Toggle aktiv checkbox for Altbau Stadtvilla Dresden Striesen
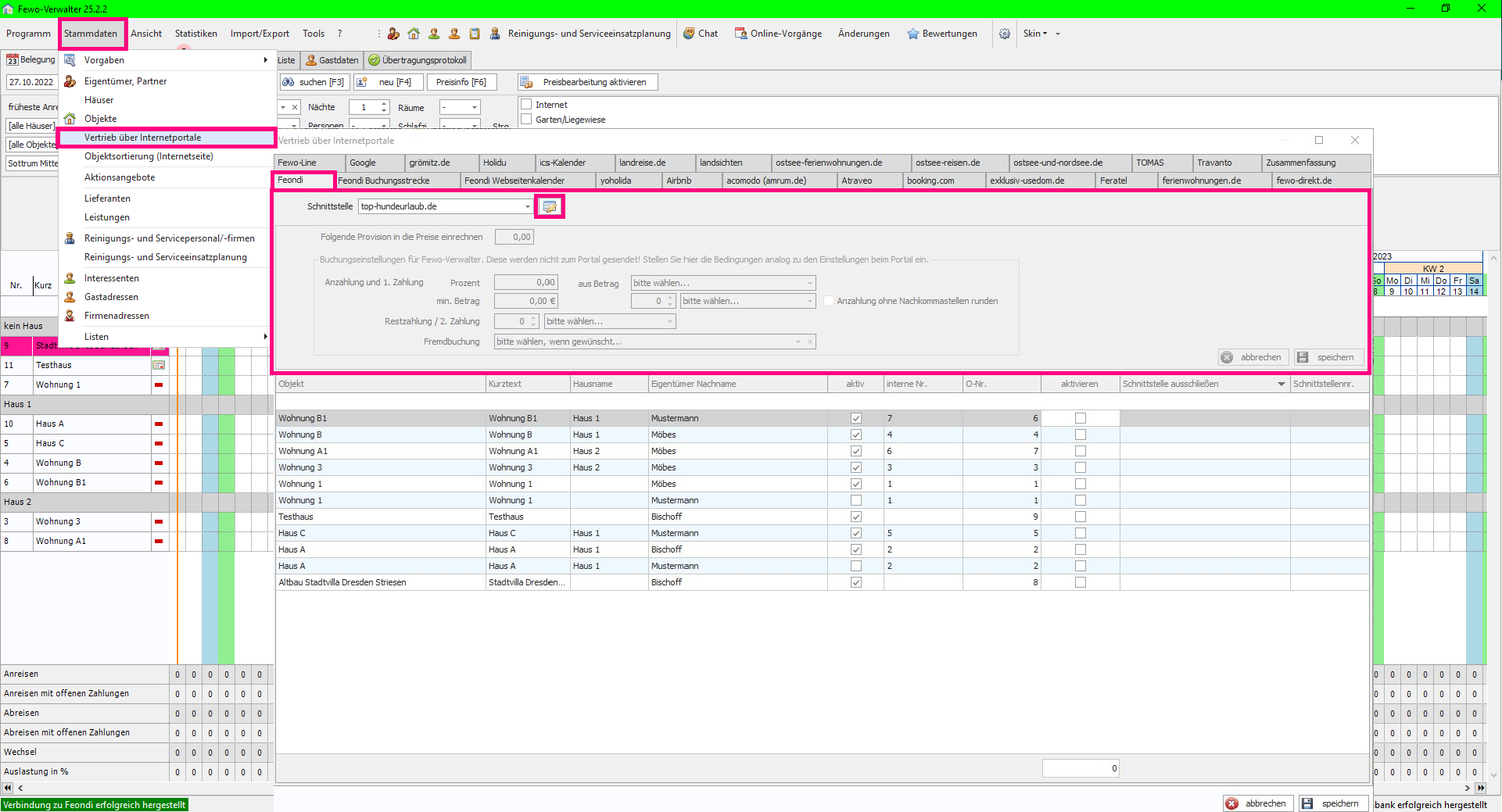Viewport: 1502px width, 812px height. tap(856, 582)
